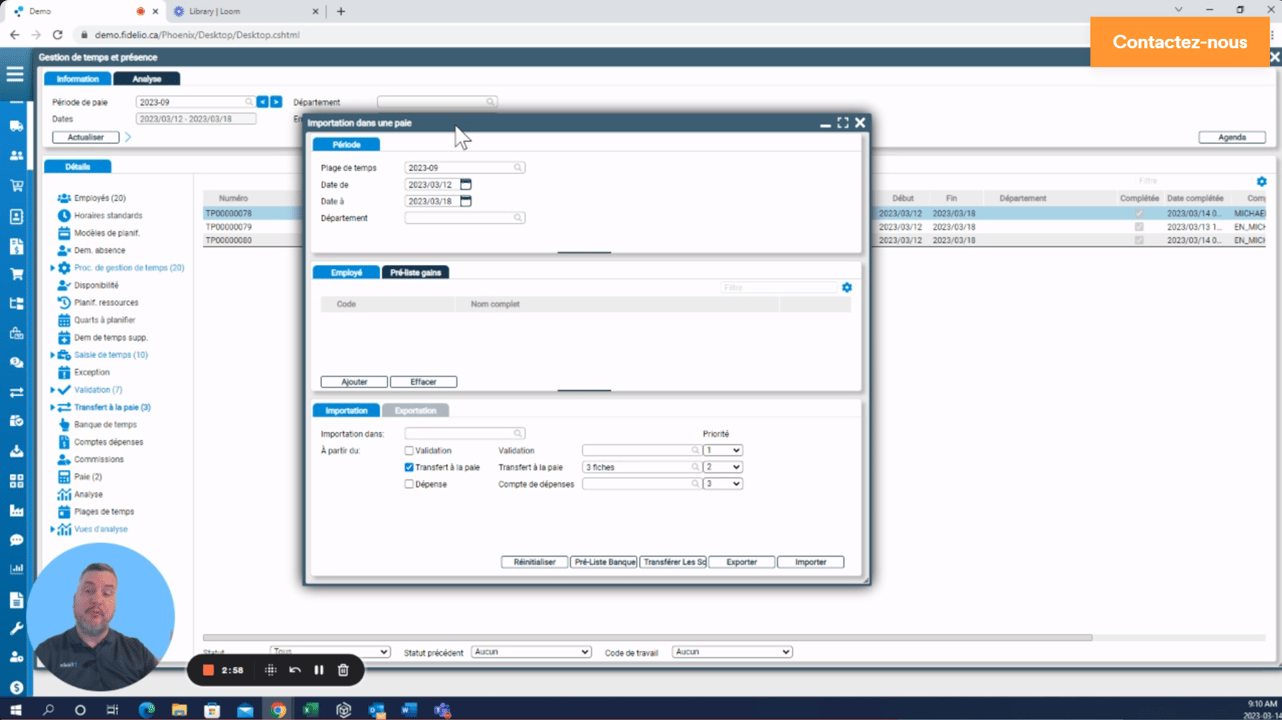This screenshot has width=1282, height=720.
Task: Click search icon in Importation dans field
Action: click(518, 434)
